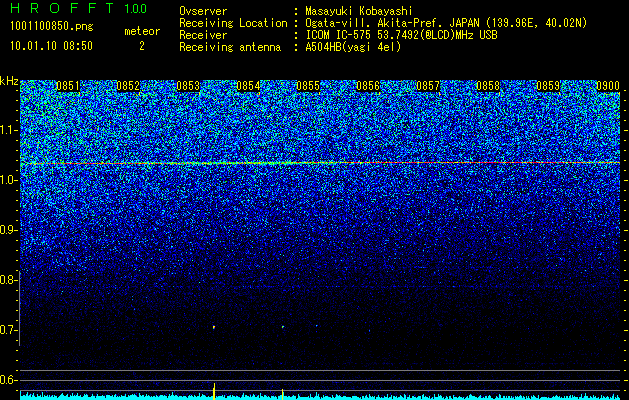Click the observer name Masayuki Kobayashi

(359, 11)
